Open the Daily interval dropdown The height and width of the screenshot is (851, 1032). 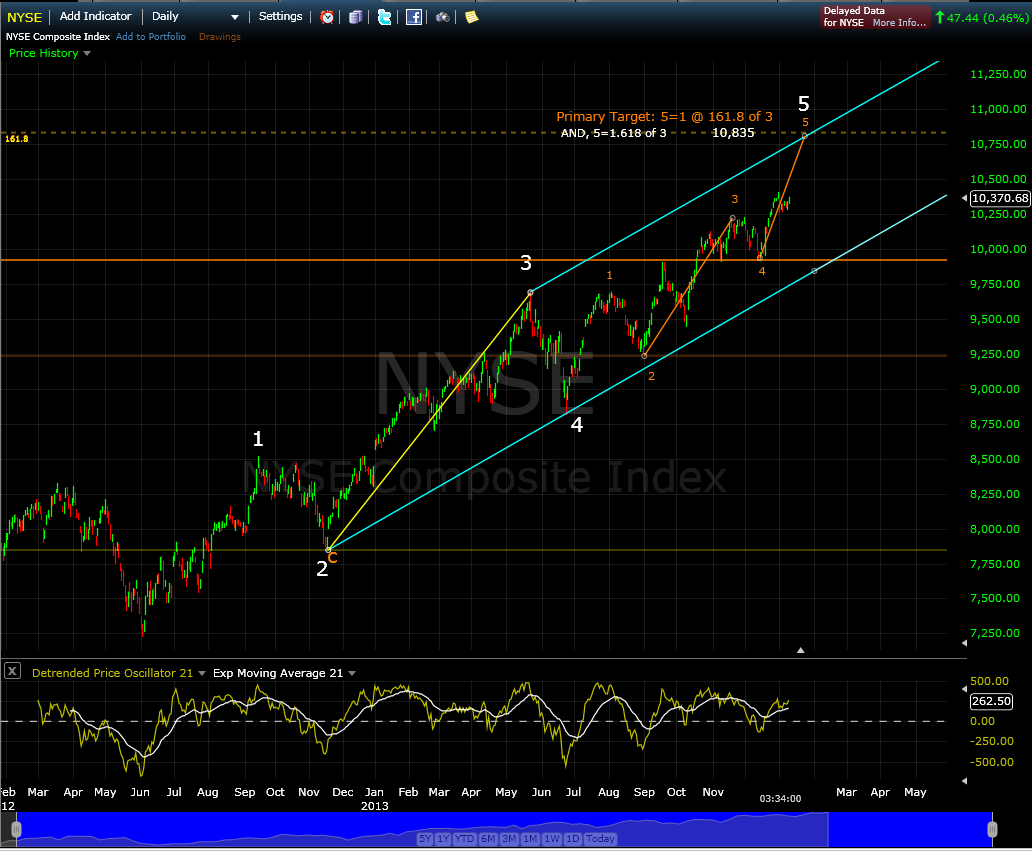[x=195, y=16]
